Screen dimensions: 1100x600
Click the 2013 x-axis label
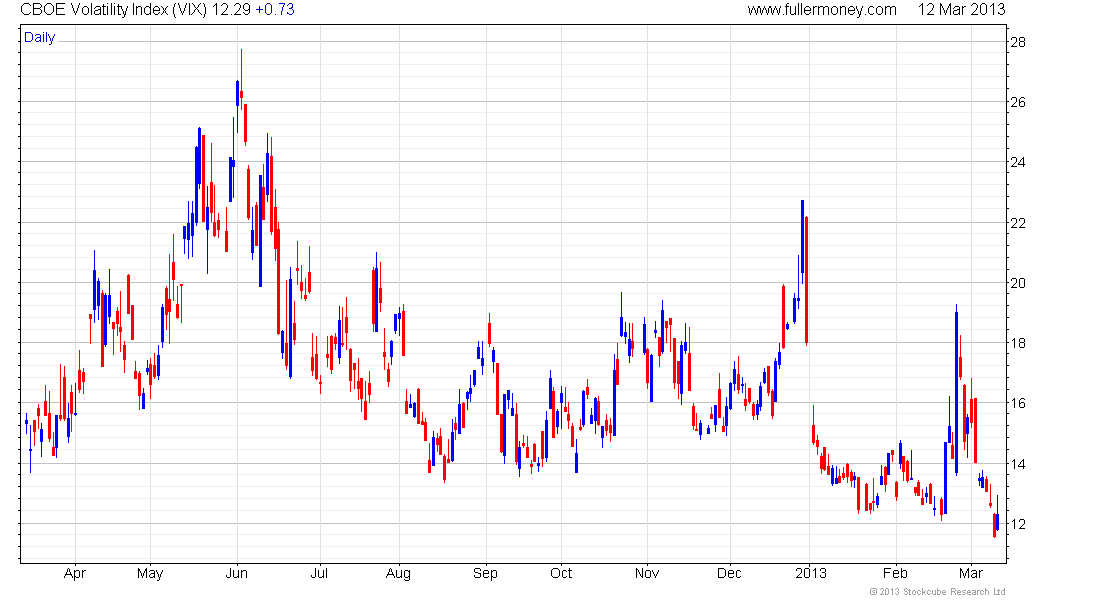coord(810,573)
